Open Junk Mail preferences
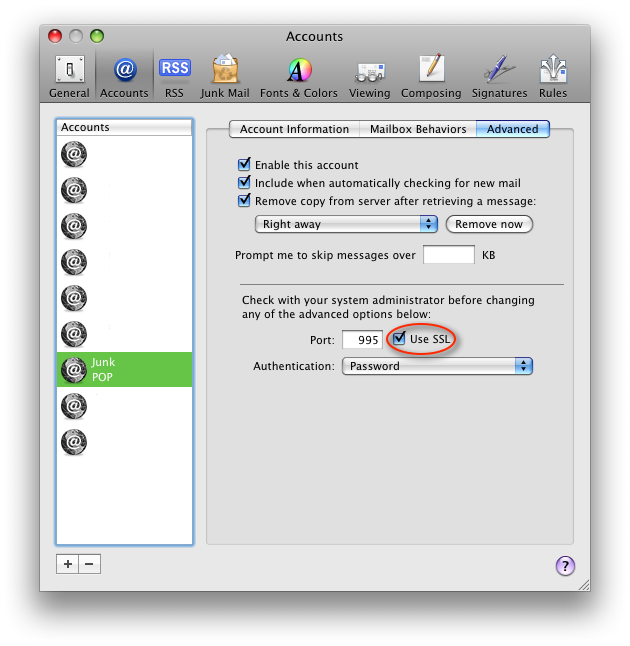Image resolution: width=630 pixels, height=646 pixels. [225, 77]
